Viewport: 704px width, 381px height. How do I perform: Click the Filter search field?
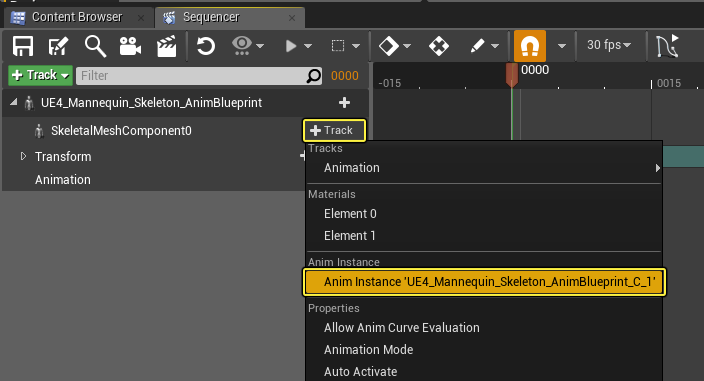[x=199, y=75]
